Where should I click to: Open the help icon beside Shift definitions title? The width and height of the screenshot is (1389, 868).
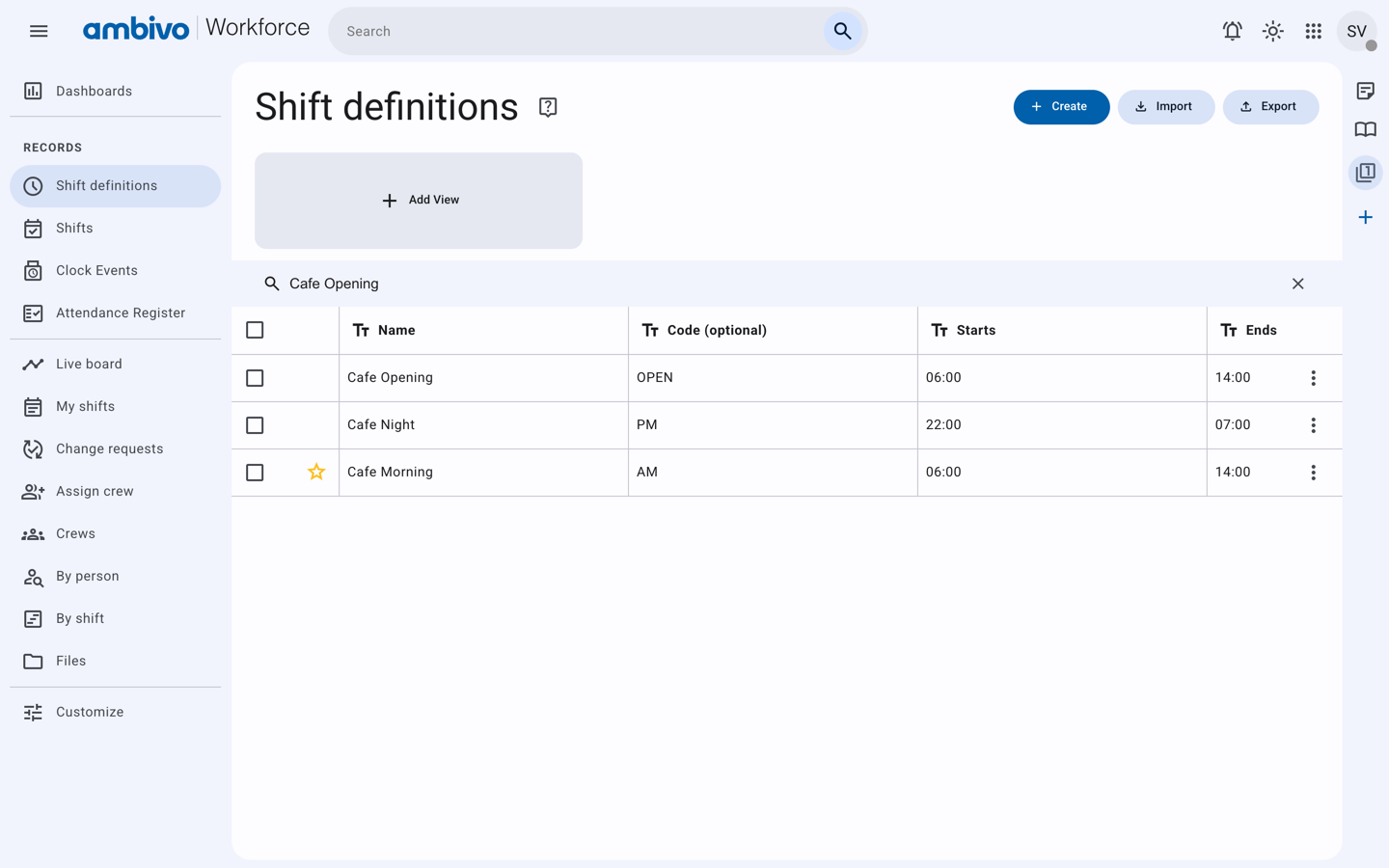coord(548,107)
